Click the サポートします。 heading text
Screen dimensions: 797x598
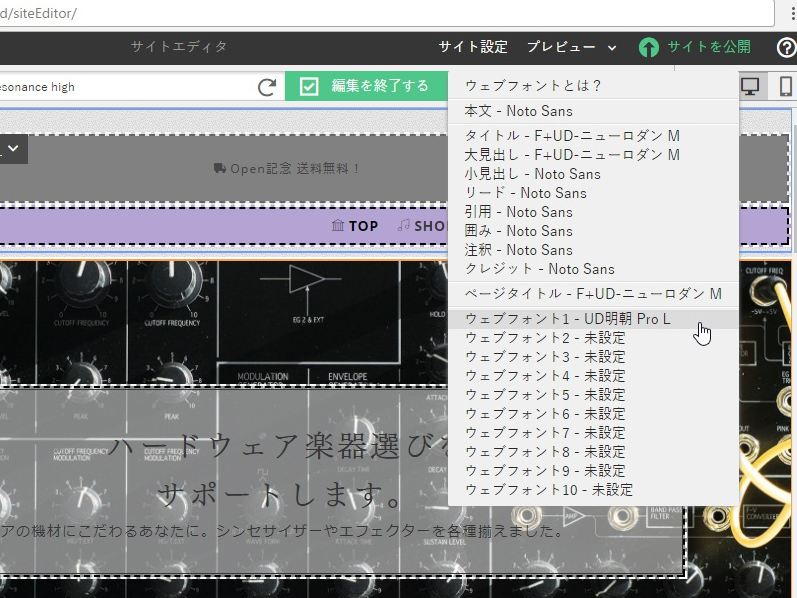[281, 495]
